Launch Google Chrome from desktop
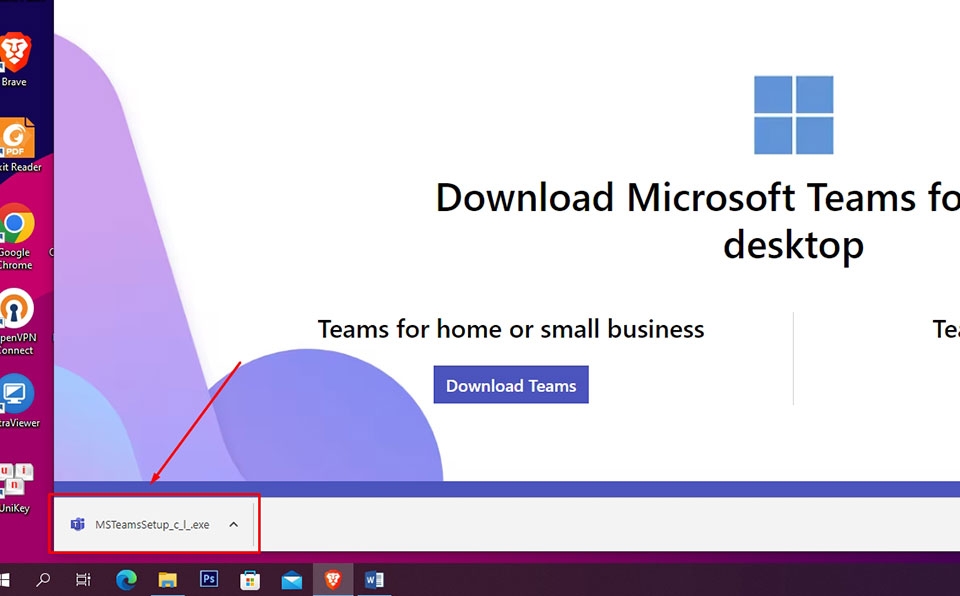The height and width of the screenshot is (596, 960). [x=17, y=236]
